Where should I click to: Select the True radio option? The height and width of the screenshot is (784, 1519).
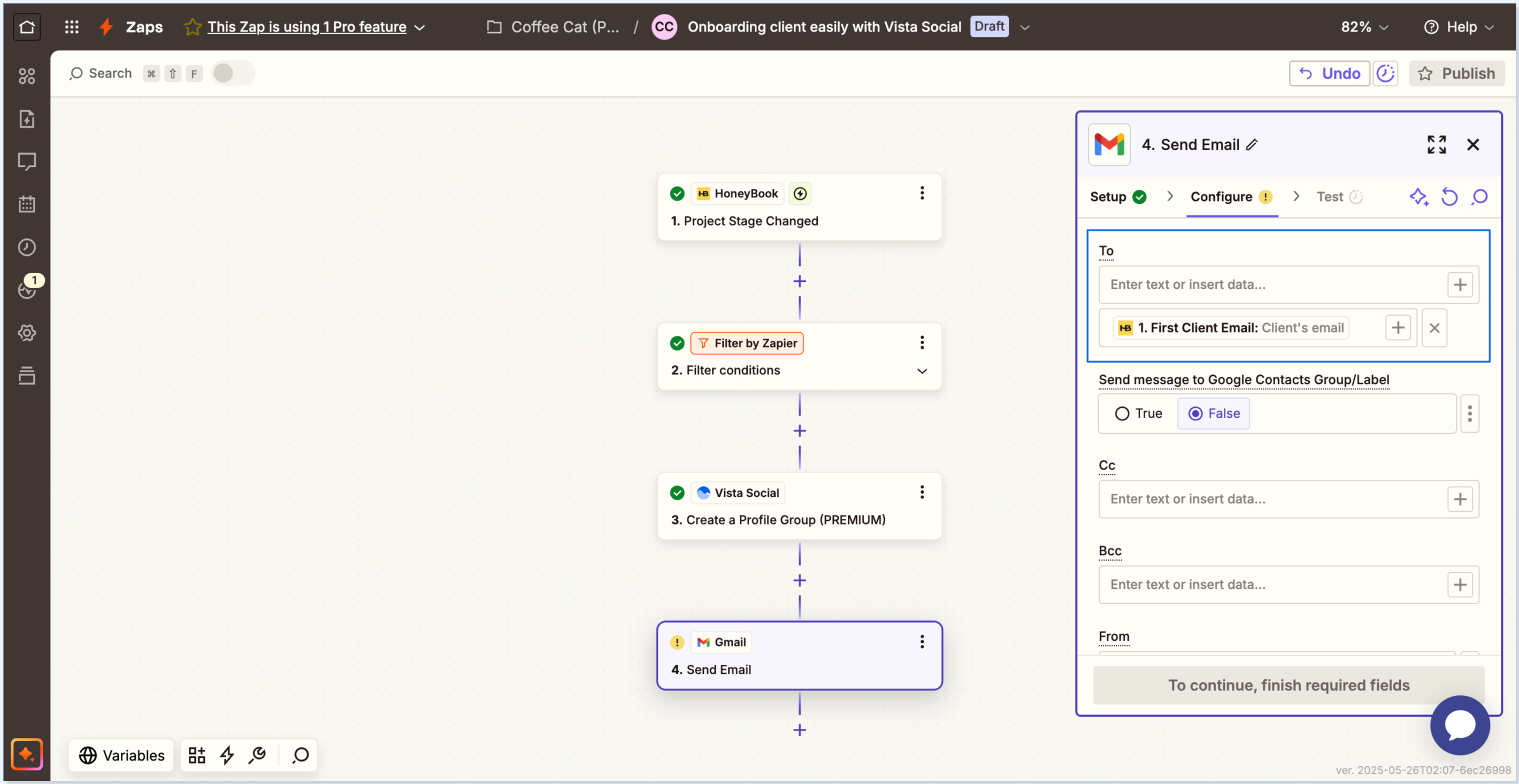click(x=1138, y=414)
